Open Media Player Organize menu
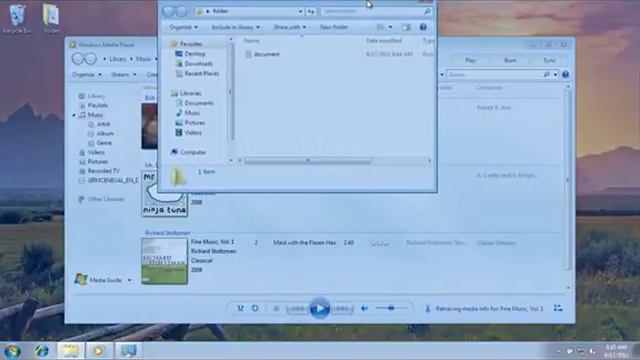Screen dimensions: 640x360 87,75
